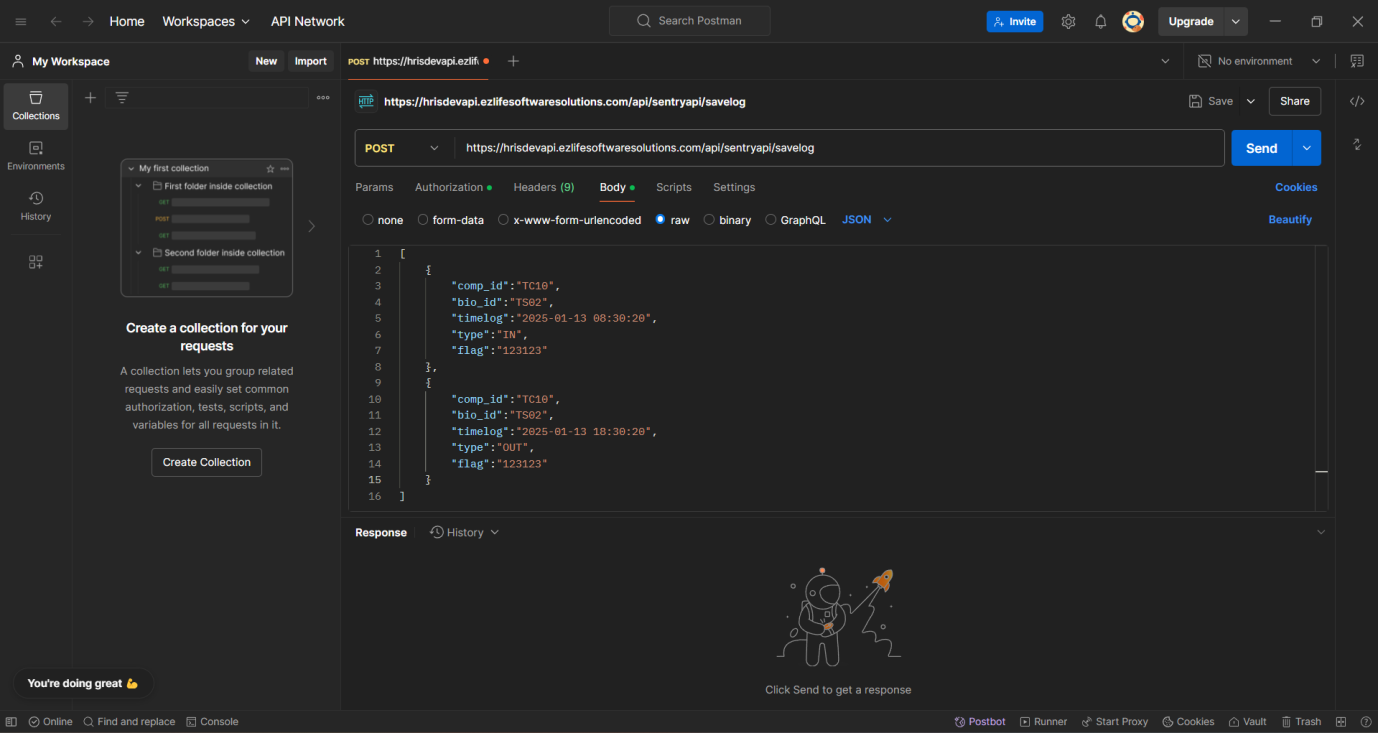Switch to the Headers (9) tab
The image size is (1378, 733).
click(x=544, y=188)
